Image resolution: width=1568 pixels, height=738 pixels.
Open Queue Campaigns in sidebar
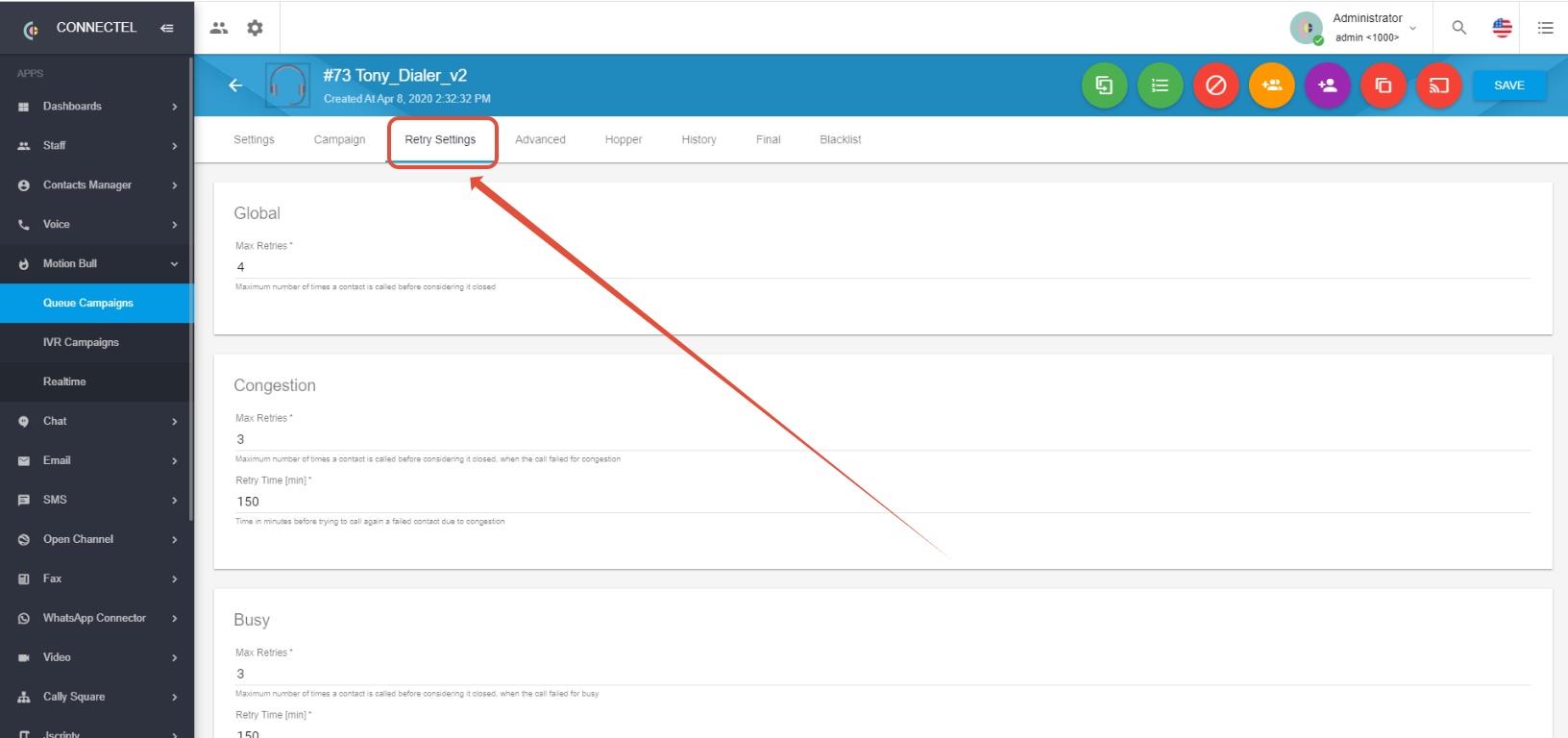pos(96,304)
